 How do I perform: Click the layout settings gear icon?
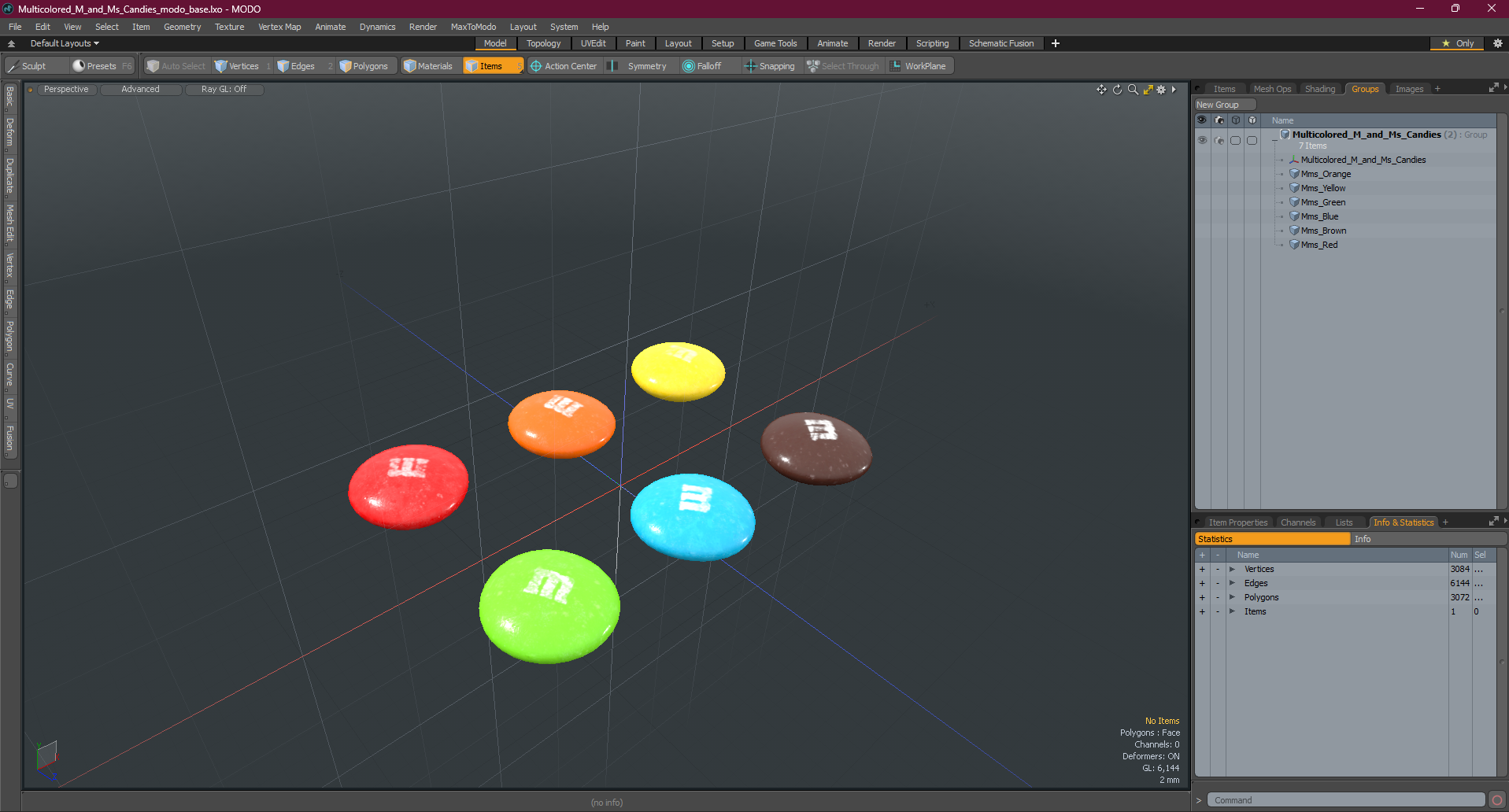pyautogui.click(x=1498, y=43)
